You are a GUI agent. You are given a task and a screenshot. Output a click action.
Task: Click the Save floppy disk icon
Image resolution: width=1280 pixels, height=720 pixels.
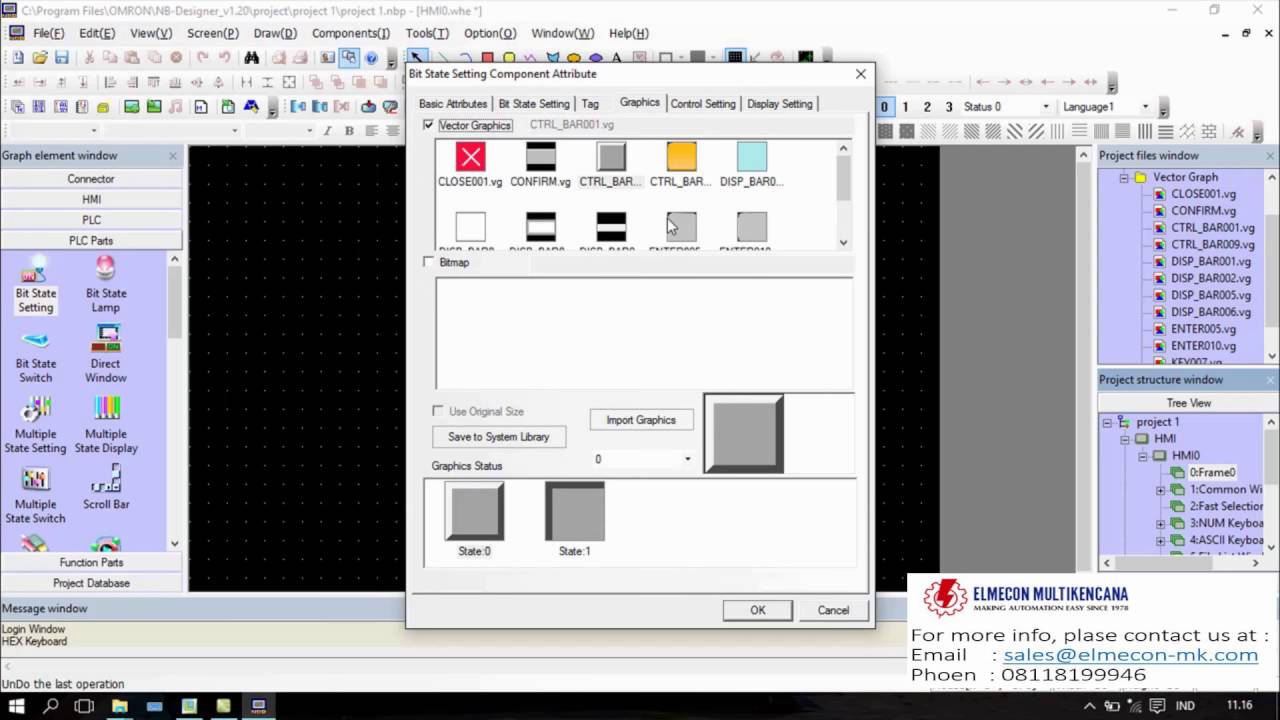[x=62, y=58]
